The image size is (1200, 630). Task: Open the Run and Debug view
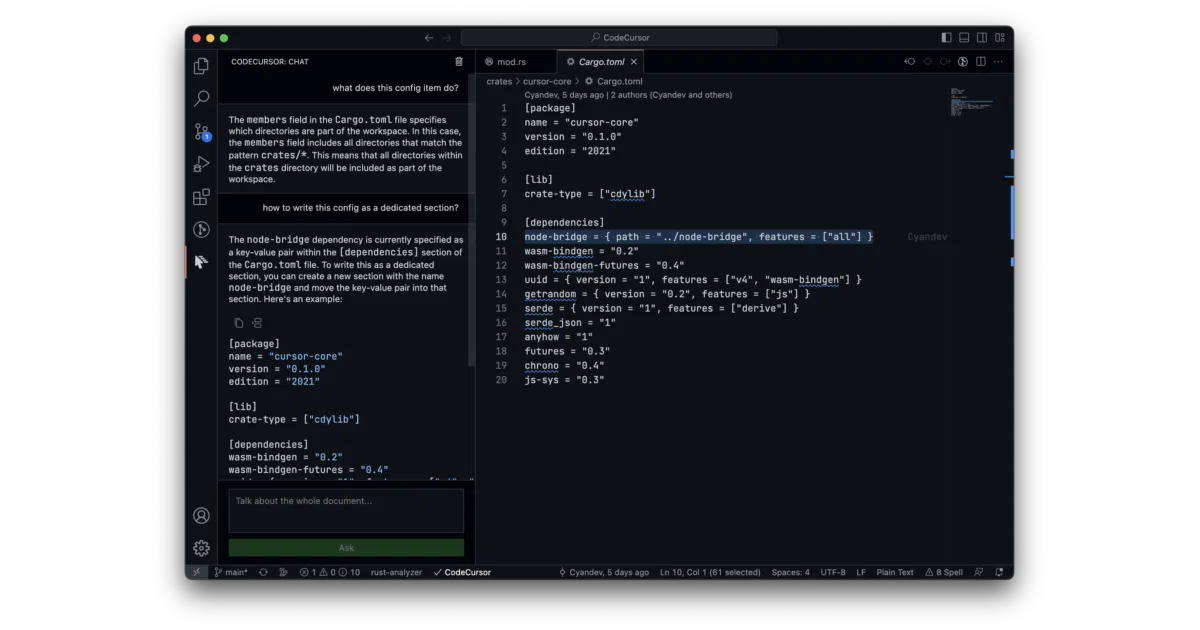click(x=201, y=164)
